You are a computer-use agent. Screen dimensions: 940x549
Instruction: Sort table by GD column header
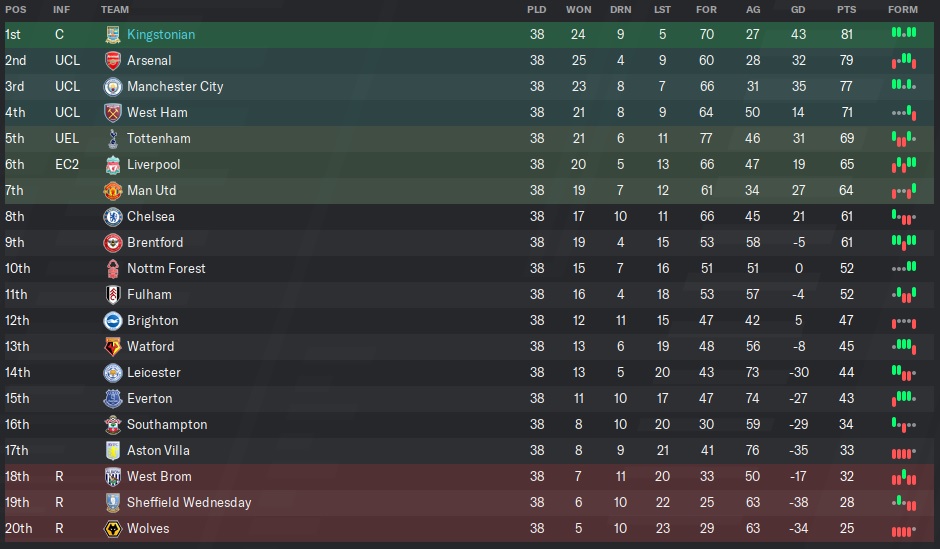[798, 9]
